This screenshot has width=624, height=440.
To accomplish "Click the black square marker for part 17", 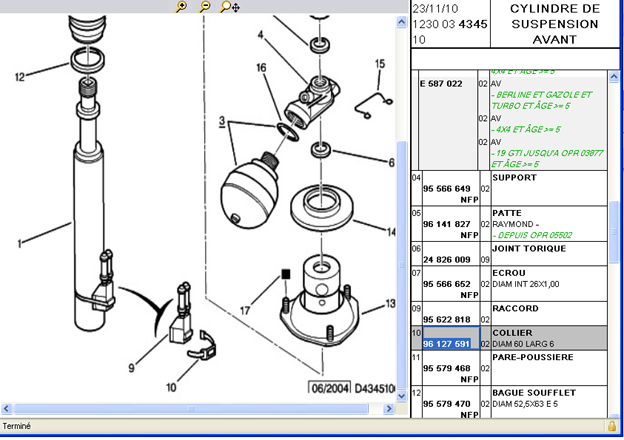I will [x=286, y=272].
